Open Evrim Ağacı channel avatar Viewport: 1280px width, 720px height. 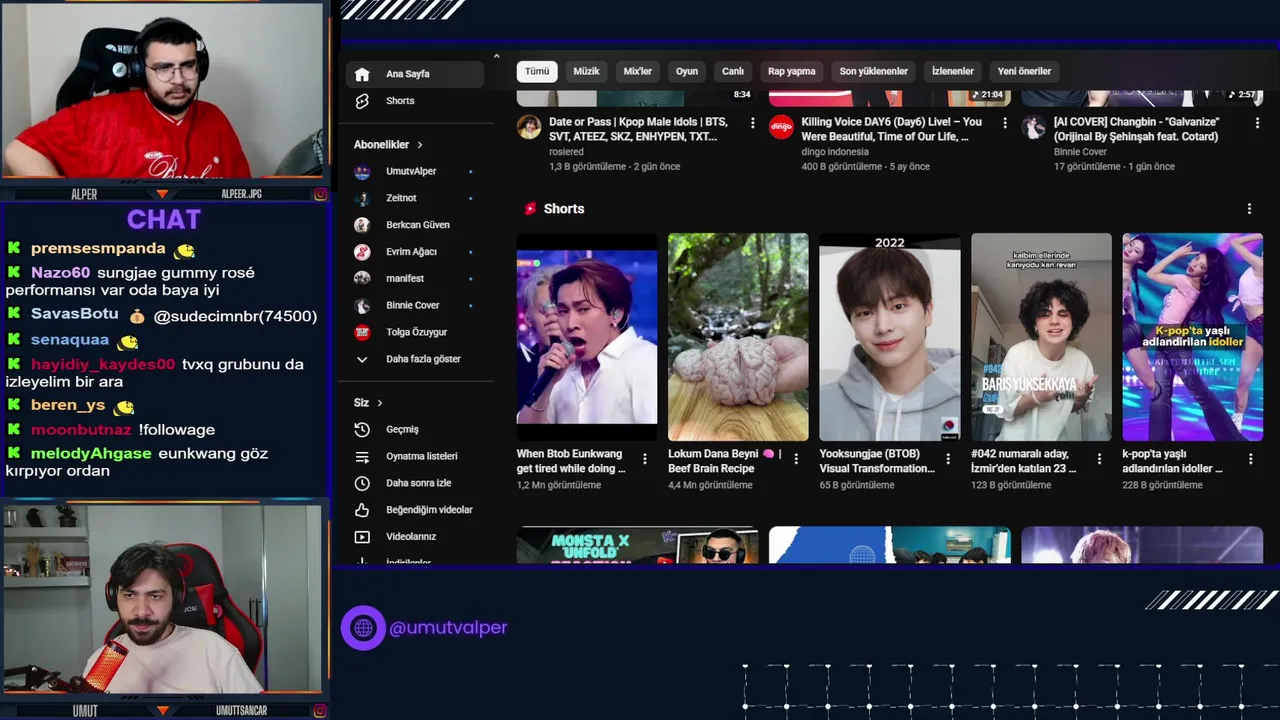362,252
